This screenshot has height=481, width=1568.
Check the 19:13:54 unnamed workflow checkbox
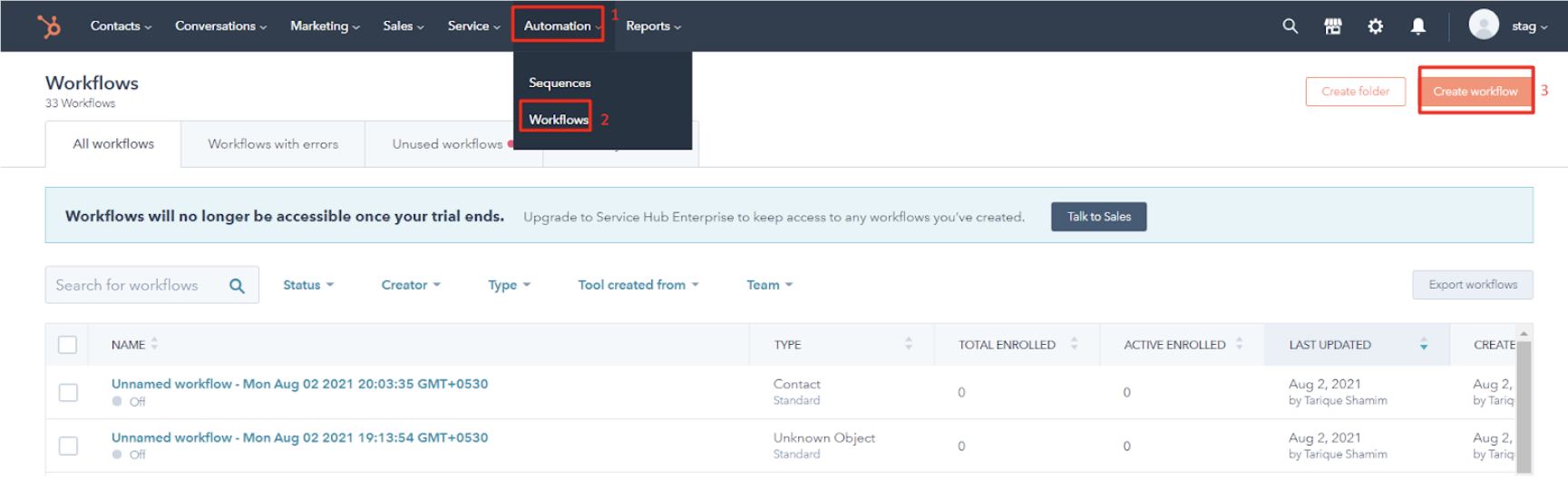point(68,446)
